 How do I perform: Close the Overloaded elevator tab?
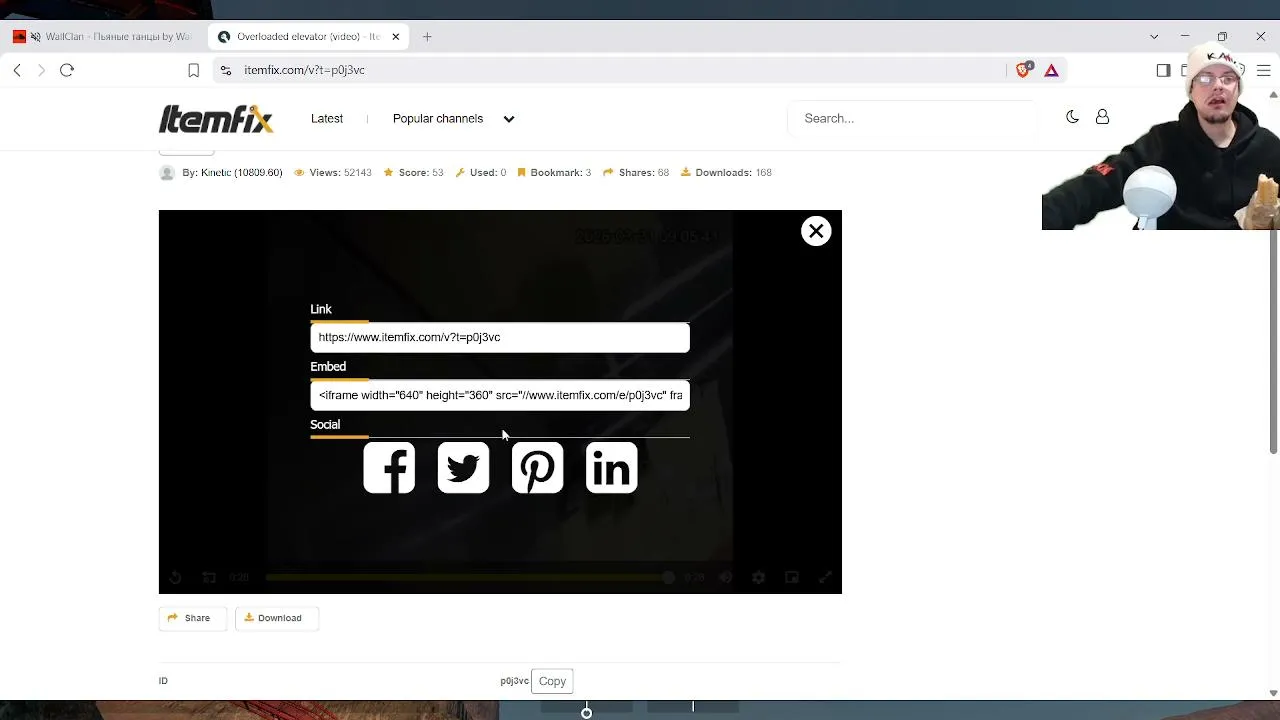pos(396,36)
